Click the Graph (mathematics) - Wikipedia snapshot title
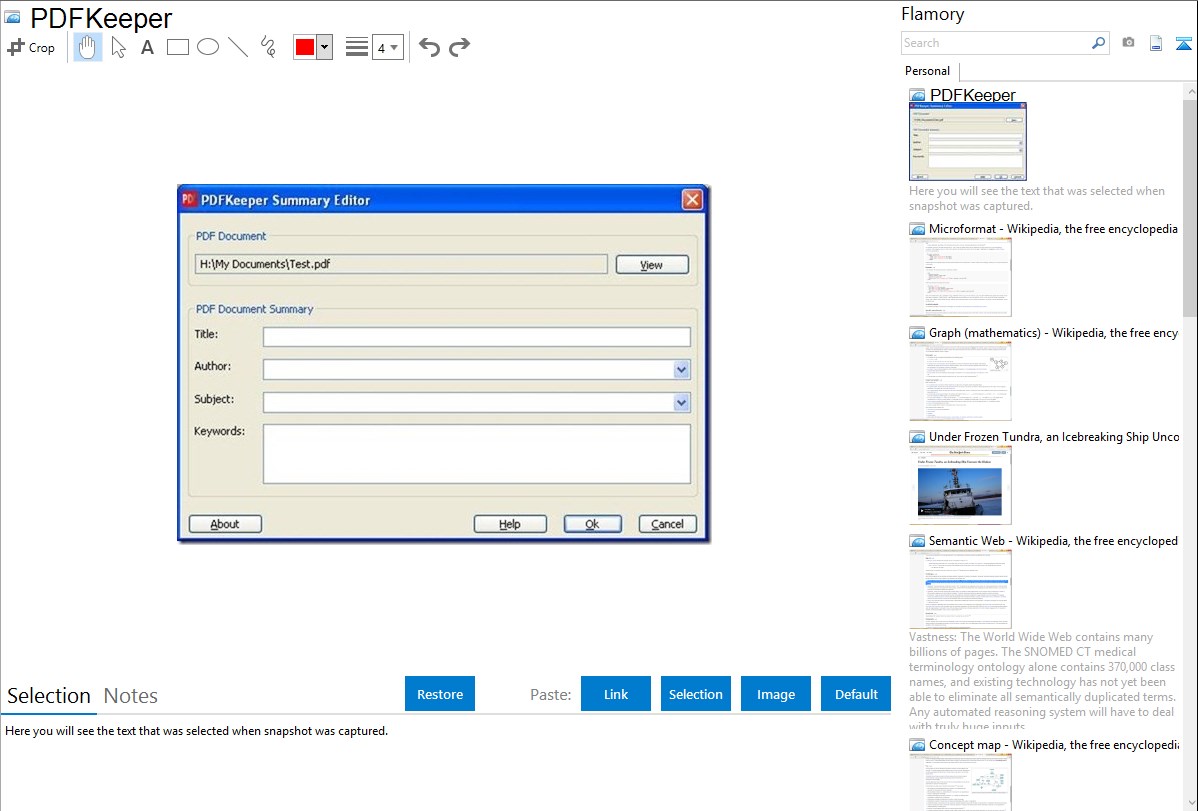The width and height of the screenshot is (1198, 811). point(1054,333)
